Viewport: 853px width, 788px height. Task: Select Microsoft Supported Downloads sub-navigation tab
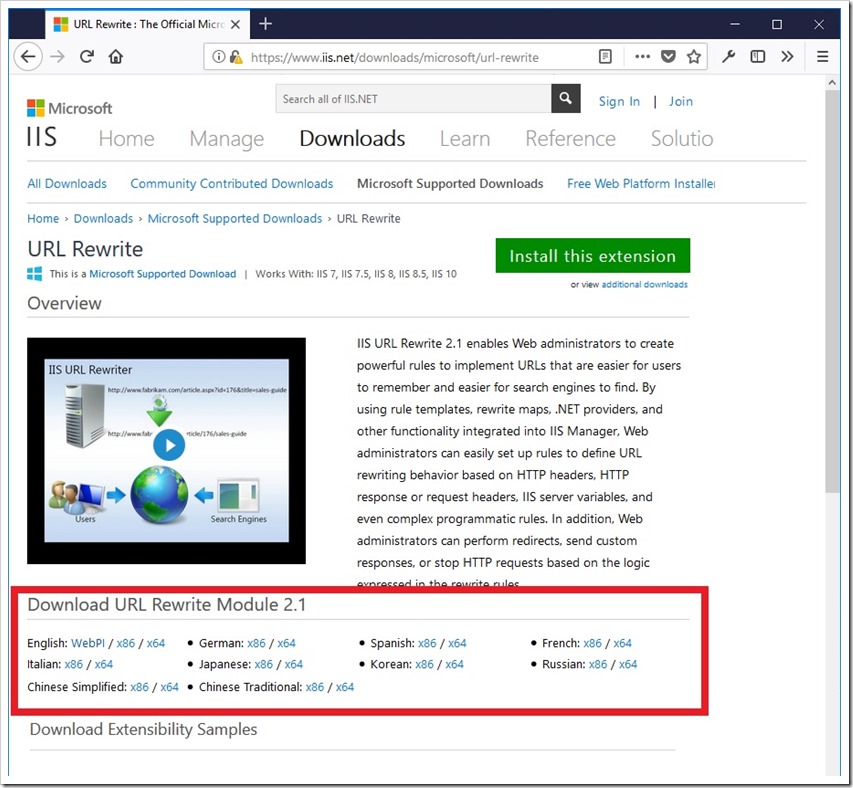coord(450,184)
